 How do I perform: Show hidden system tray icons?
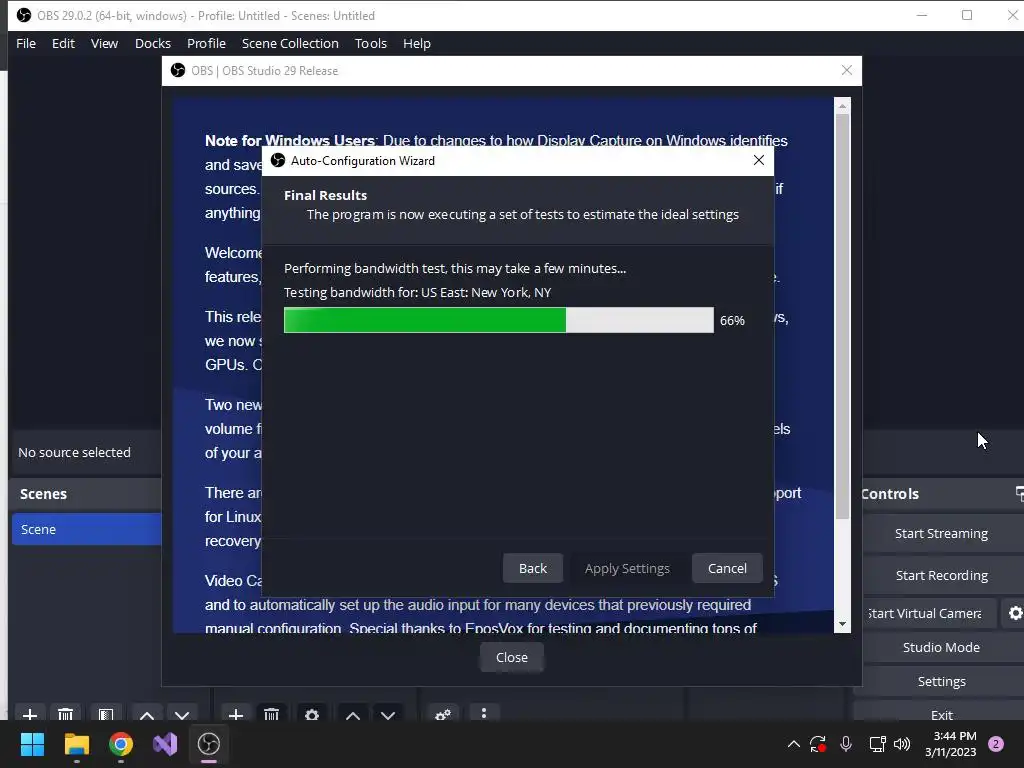tap(793, 743)
